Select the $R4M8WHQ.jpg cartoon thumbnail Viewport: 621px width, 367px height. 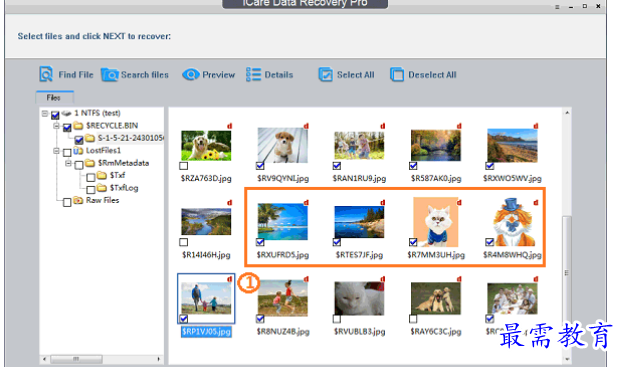point(514,222)
